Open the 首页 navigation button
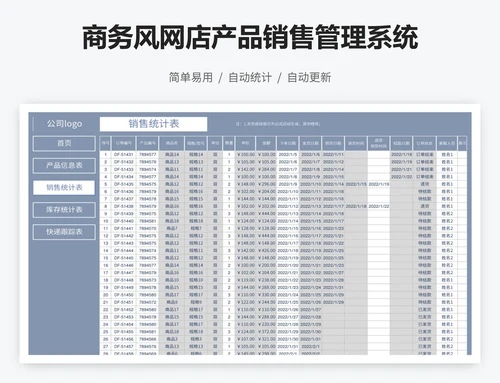Screen dimensions: 500x383 (x=64, y=143)
